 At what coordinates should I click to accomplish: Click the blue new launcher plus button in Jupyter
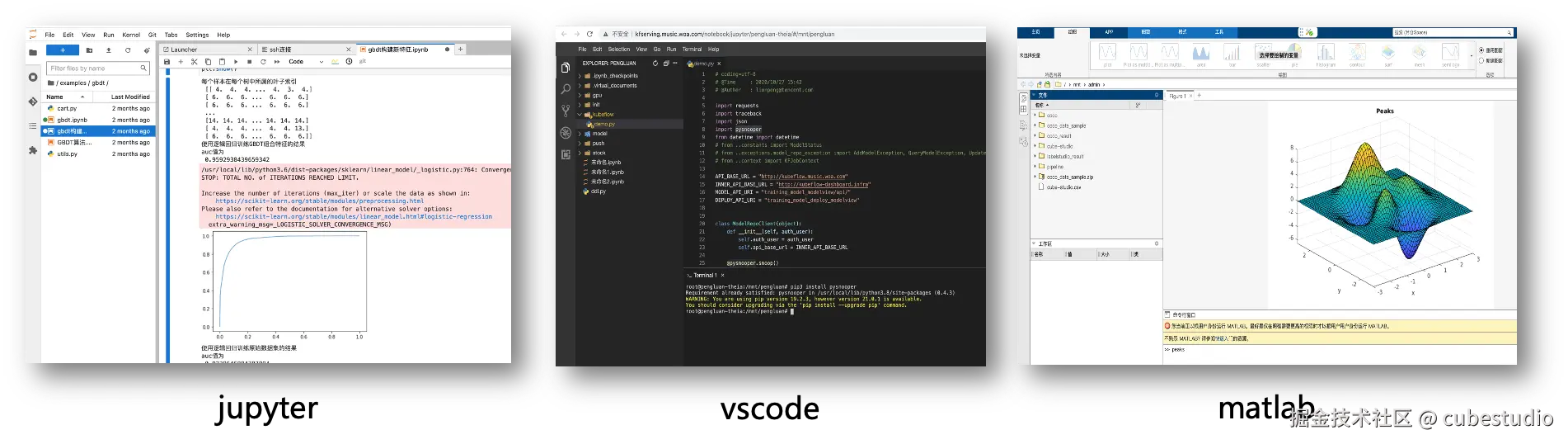(x=63, y=50)
